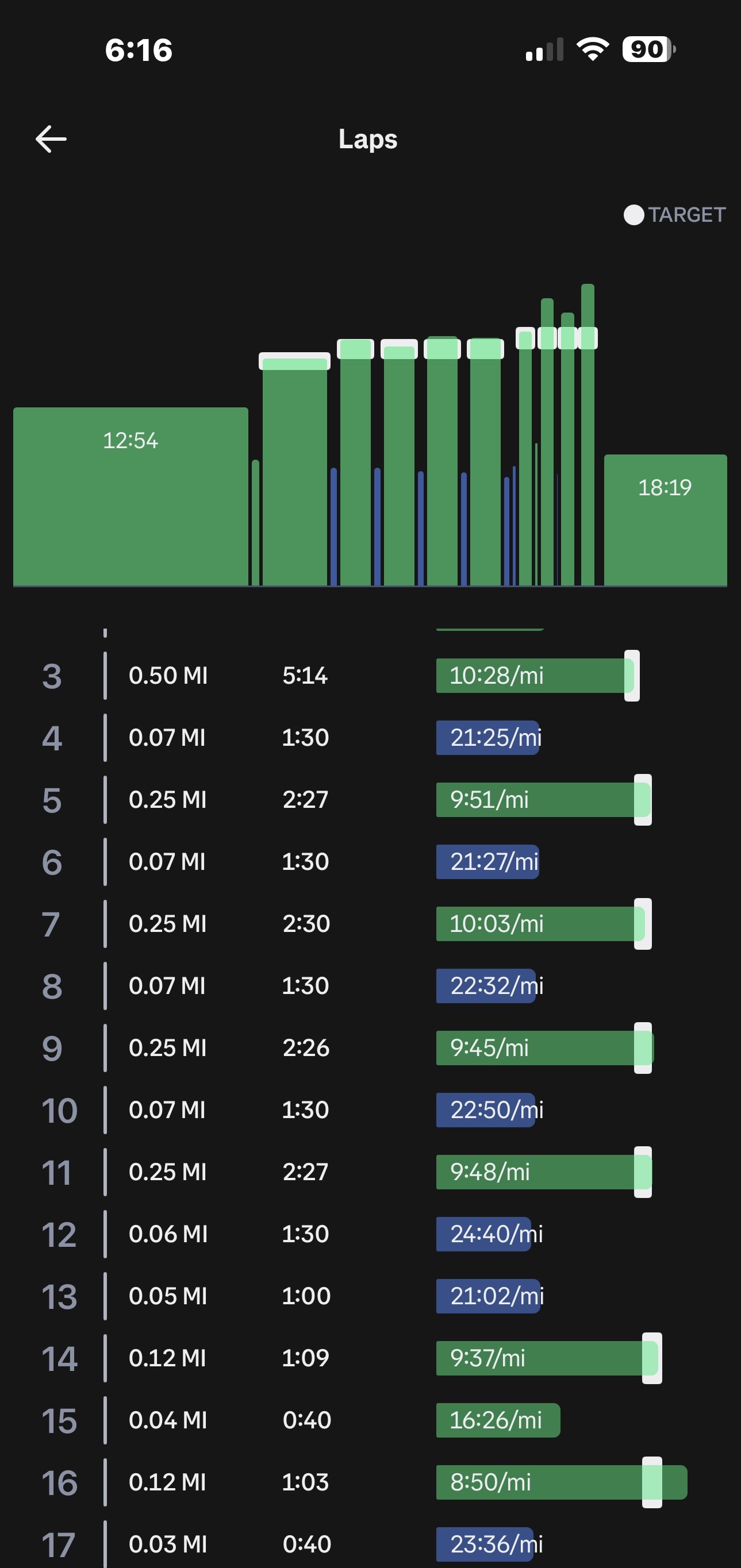
Task: Tap lap number 10
Action: (59, 1110)
